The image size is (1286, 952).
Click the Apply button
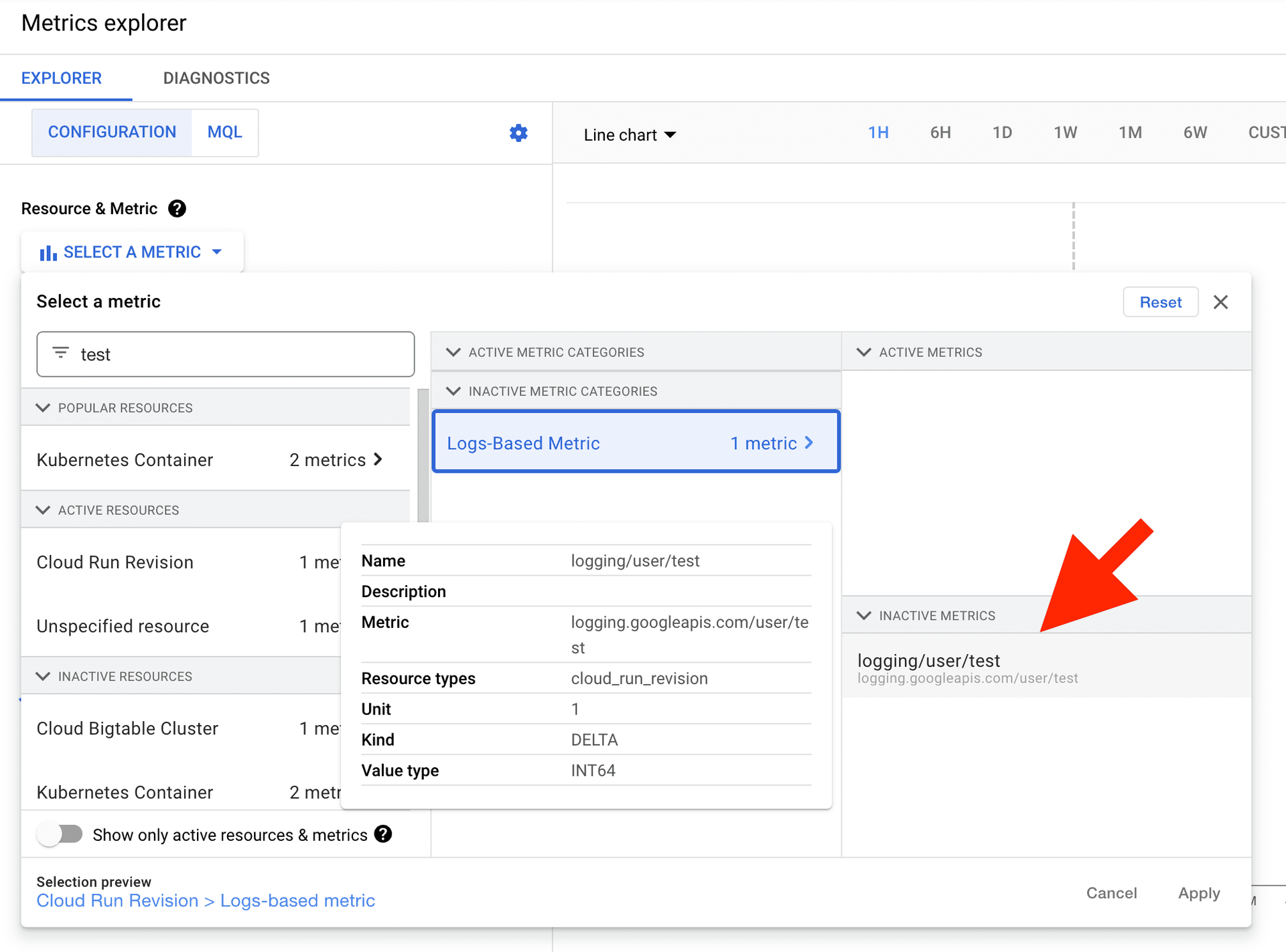click(1199, 893)
